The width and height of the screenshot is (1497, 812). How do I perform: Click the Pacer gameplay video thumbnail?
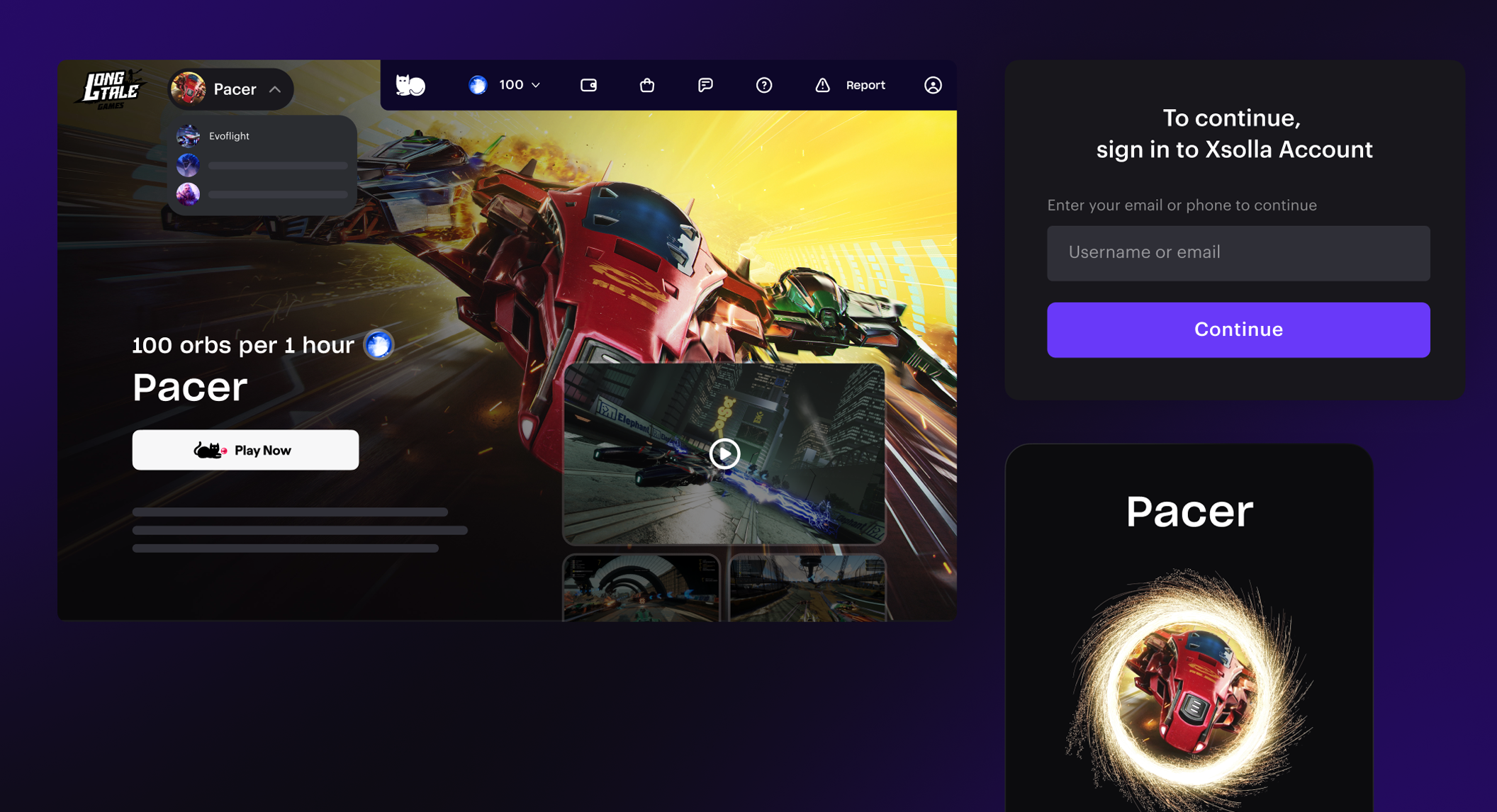click(x=724, y=452)
